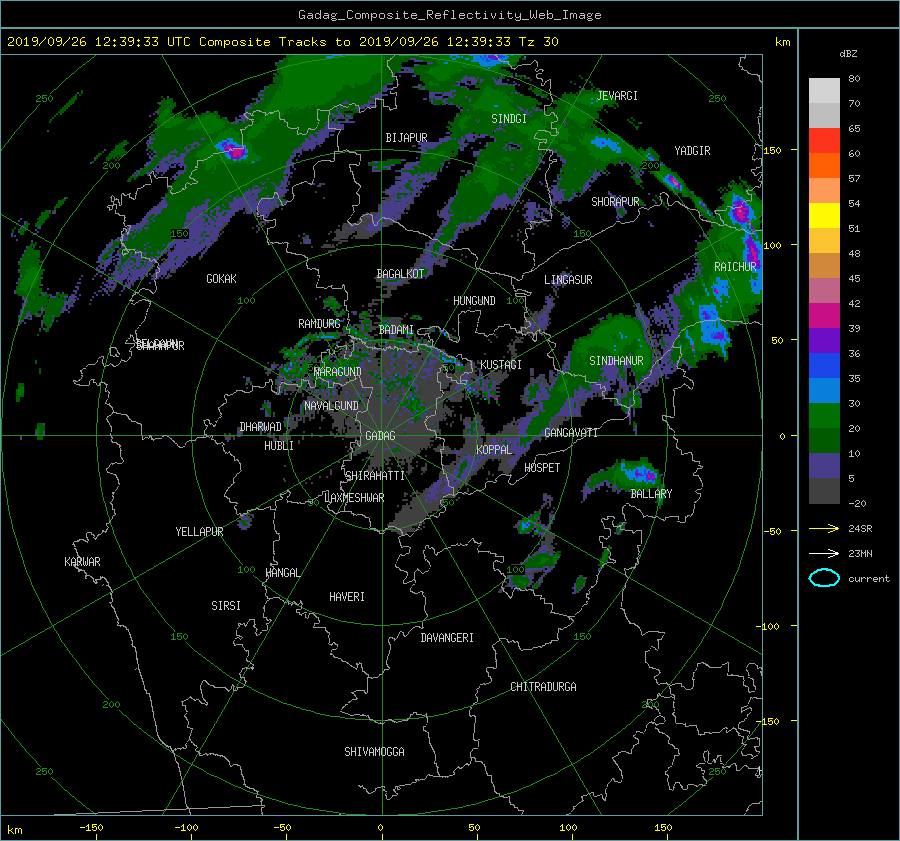
Task: Click the DHARWAD city label
Action: point(260,427)
